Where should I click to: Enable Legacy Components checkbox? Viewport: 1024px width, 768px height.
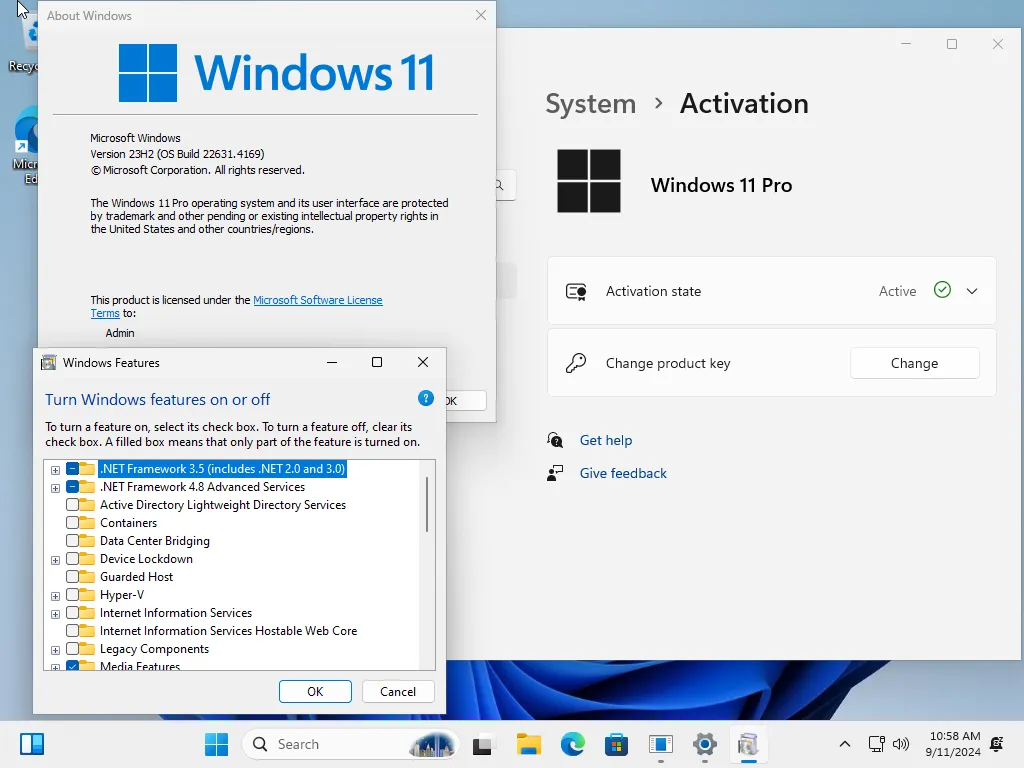[x=72, y=648]
